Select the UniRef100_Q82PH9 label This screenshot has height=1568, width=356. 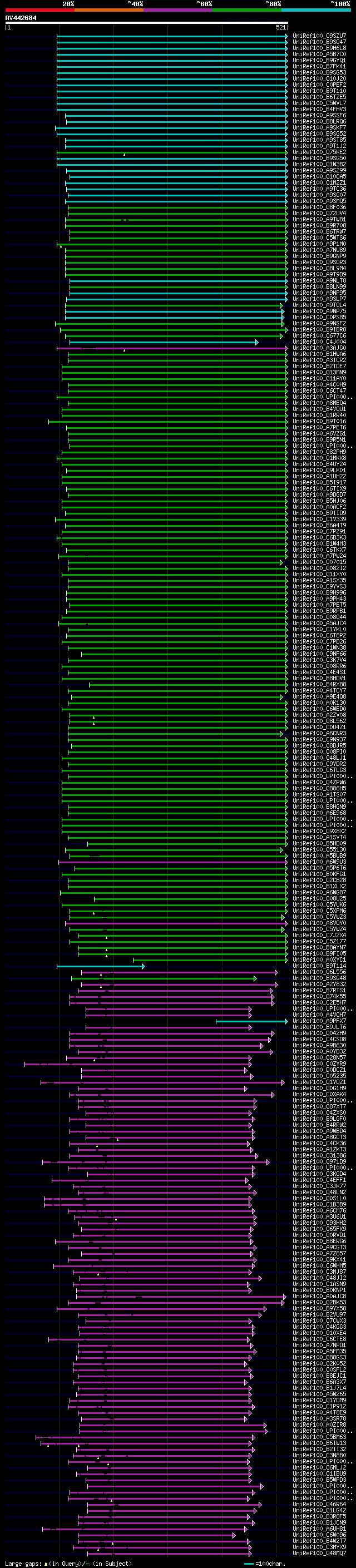tap(319, 452)
